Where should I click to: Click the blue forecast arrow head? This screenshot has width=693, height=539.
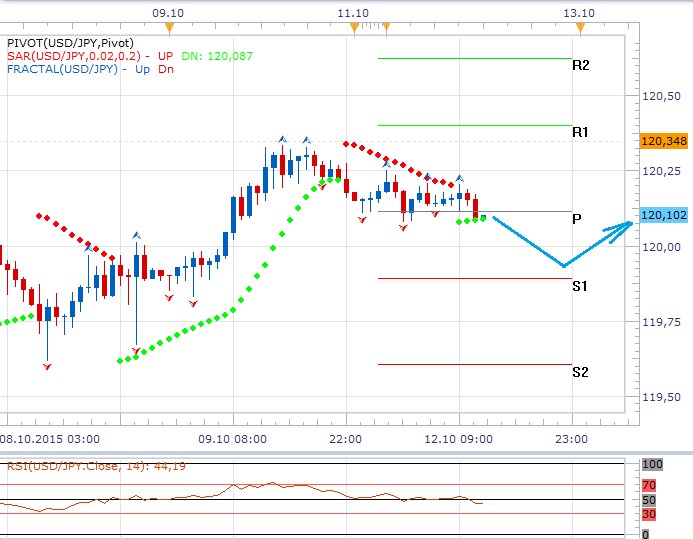tap(625, 226)
